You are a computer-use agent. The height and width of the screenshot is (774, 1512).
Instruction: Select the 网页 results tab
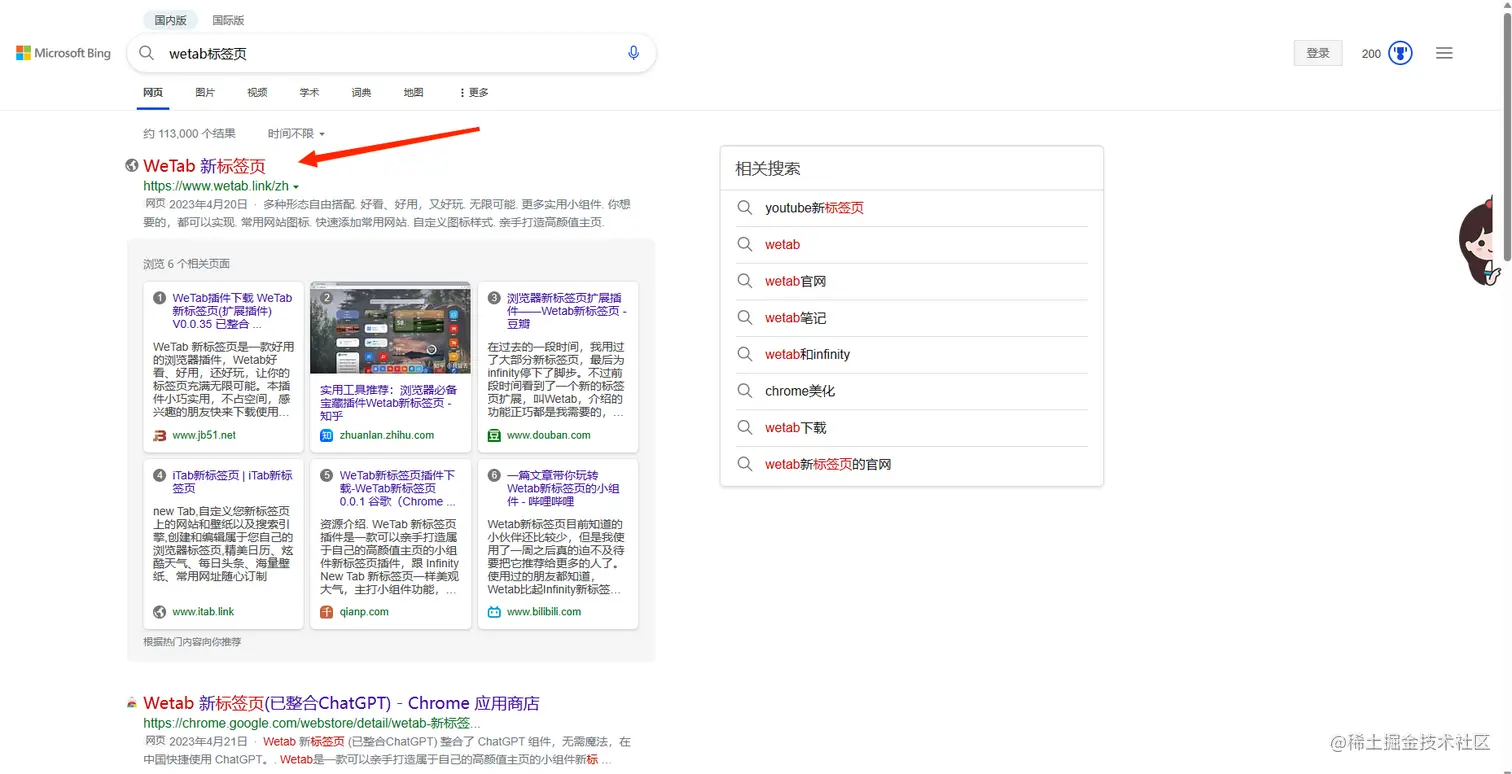(153, 92)
